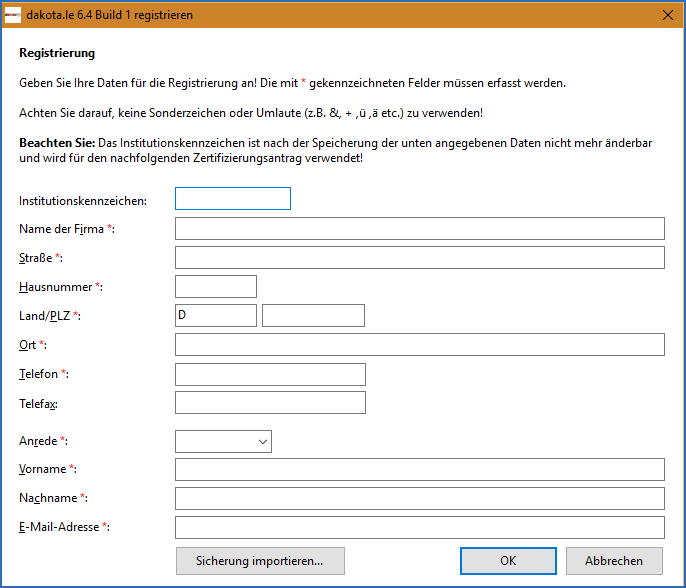686x588 pixels.
Task: Click the Registrierung heading text
Action: [x=57, y=53]
